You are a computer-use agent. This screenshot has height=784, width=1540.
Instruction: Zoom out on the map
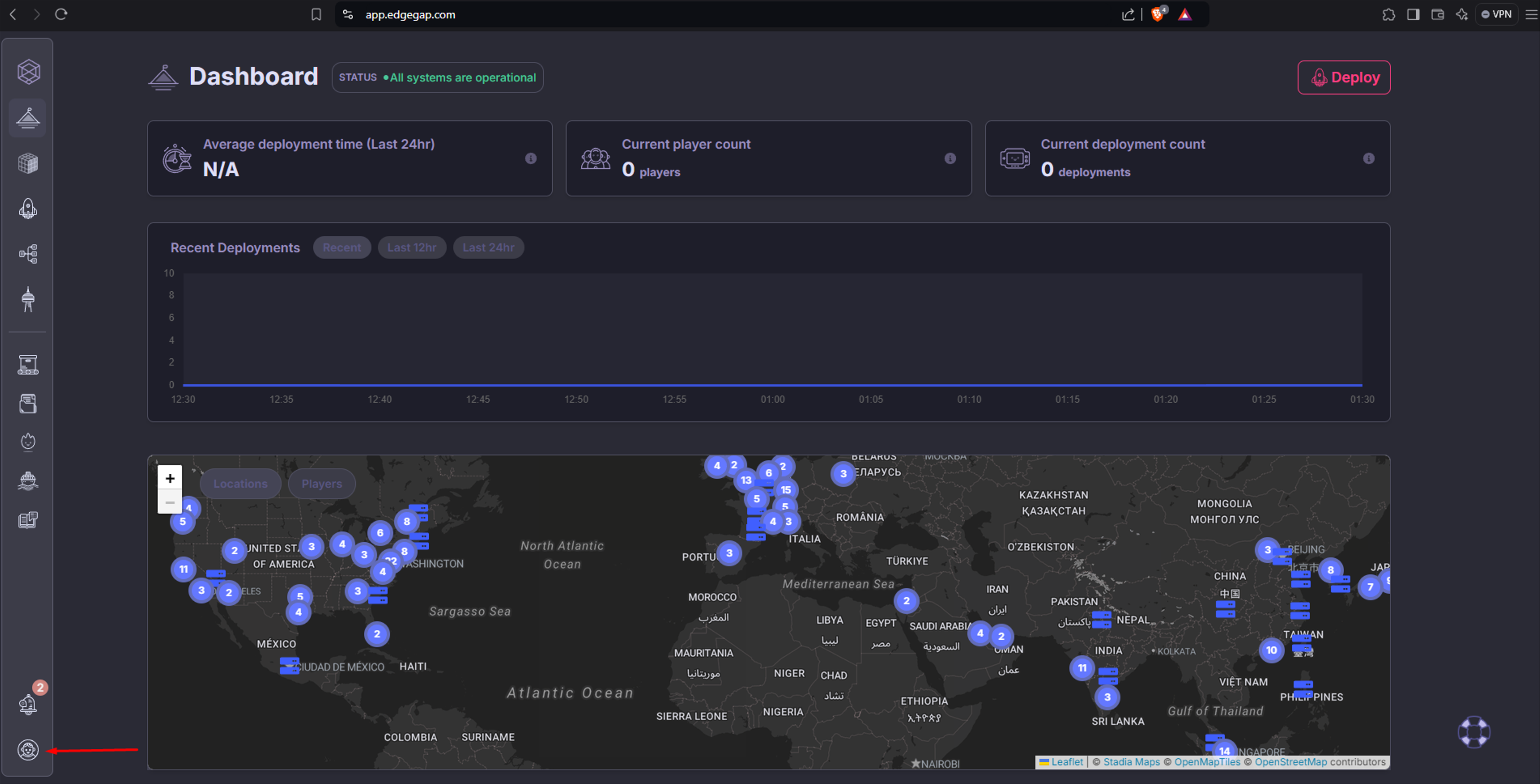pyautogui.click(x=170, y=502)
